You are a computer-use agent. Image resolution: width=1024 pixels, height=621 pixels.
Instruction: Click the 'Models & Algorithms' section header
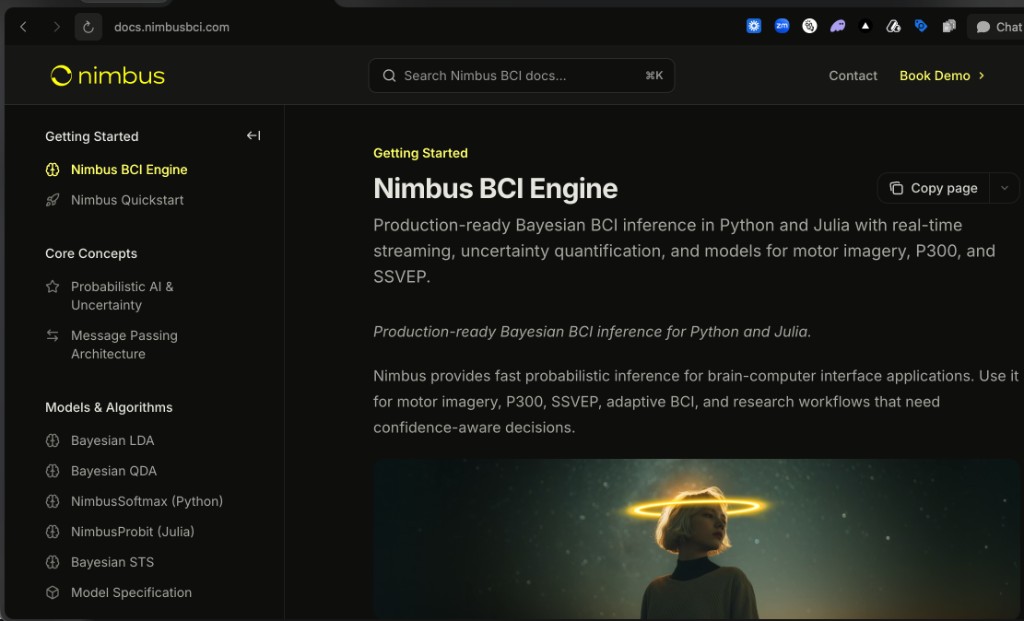108,407
